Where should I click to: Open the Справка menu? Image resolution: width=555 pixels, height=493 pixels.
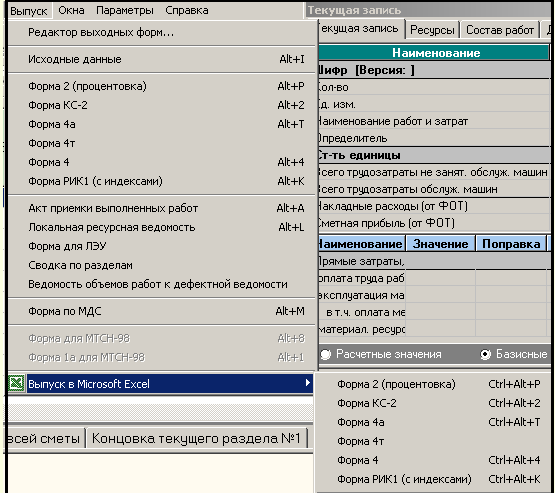[x=187, y=10]
